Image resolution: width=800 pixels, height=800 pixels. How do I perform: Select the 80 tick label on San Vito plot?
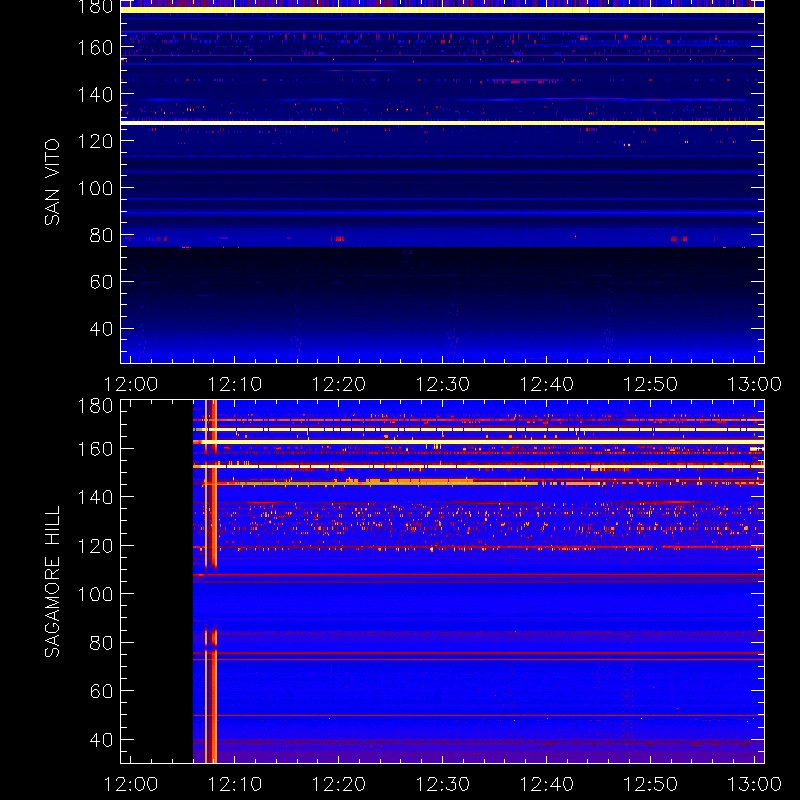(101, 235)
